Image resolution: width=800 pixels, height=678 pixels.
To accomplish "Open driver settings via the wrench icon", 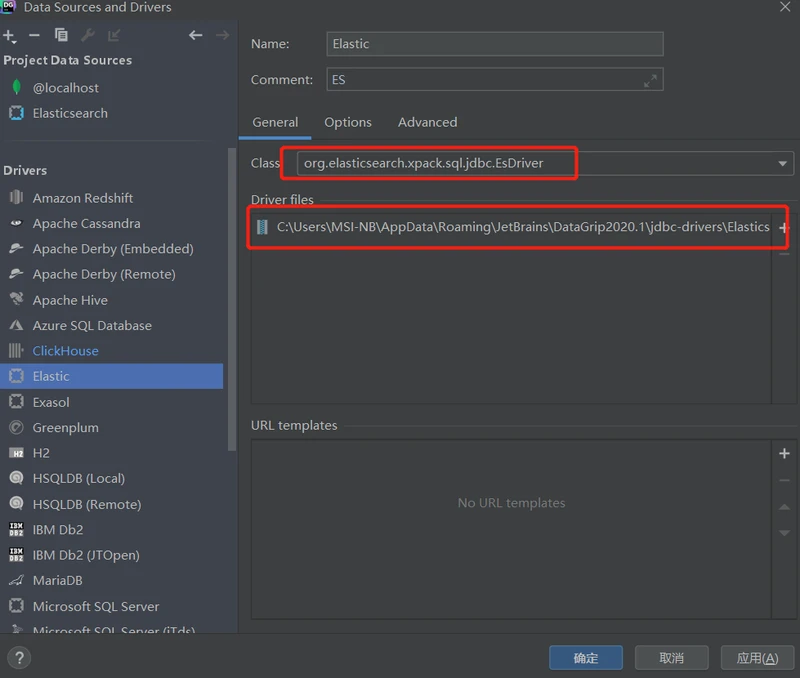I will pos(88,35).
